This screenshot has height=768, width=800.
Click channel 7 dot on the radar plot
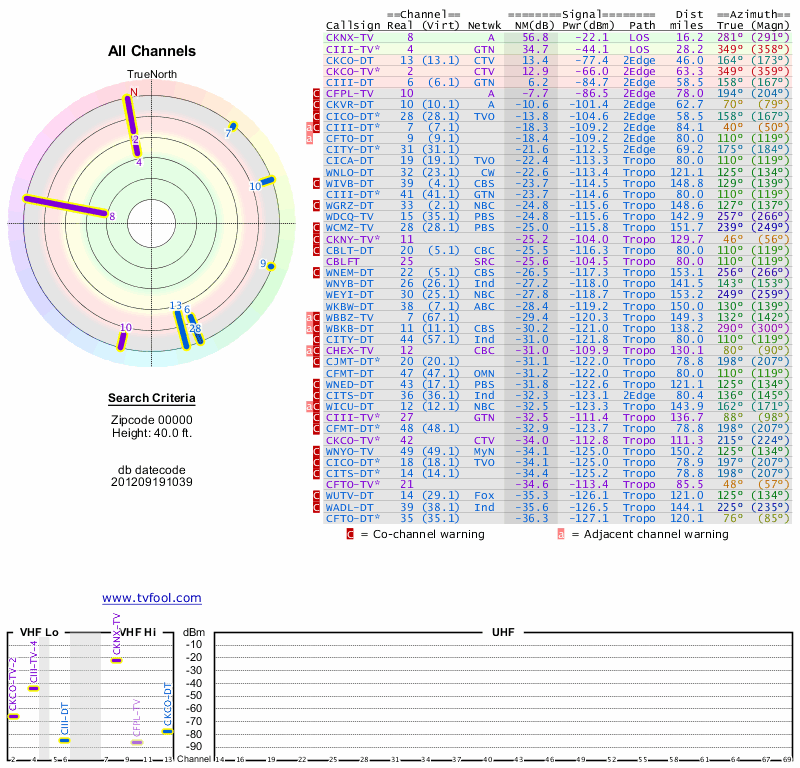point(232,126)
